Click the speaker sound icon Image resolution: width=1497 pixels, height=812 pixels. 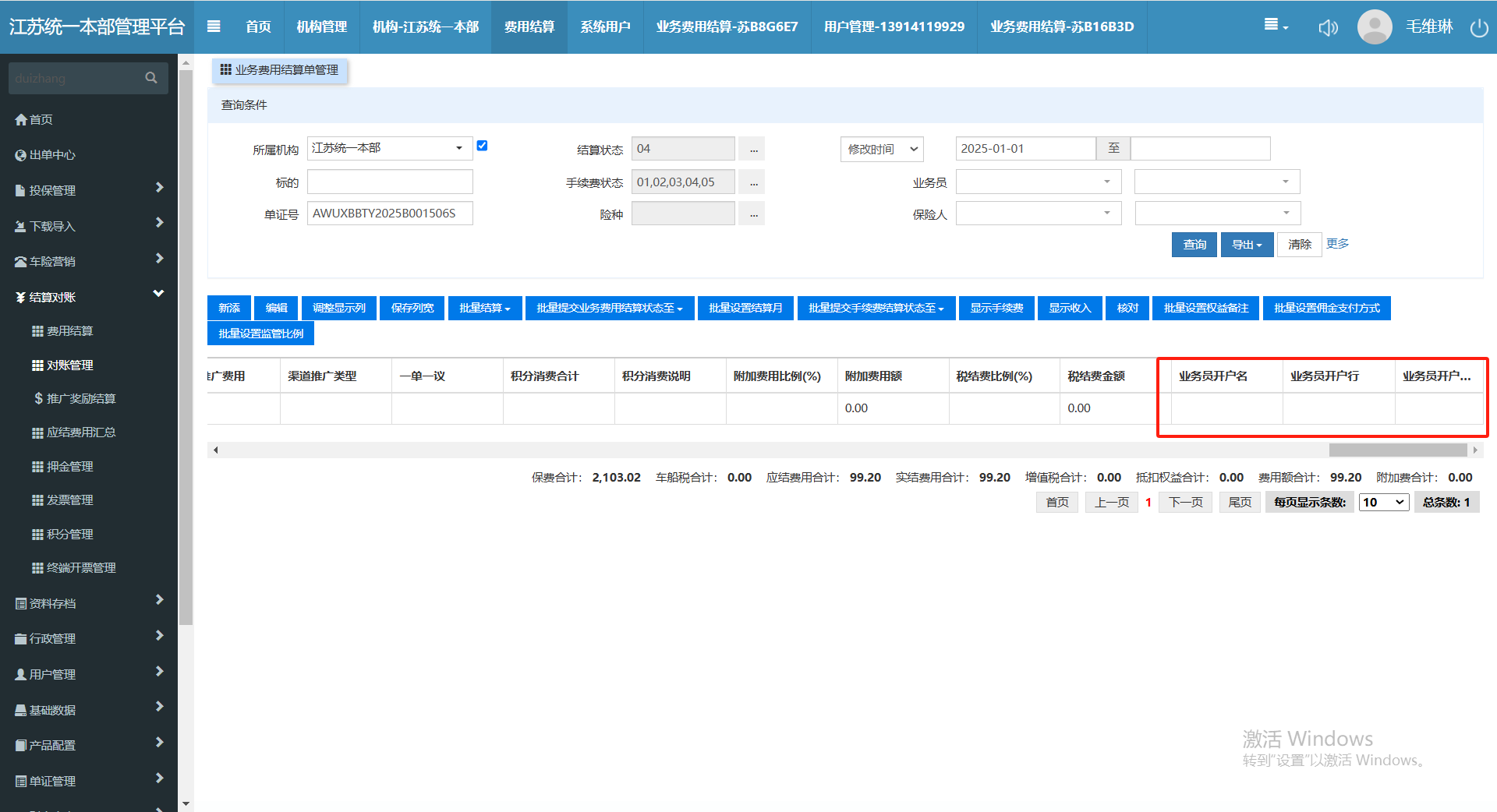pyautogui.click(x=1328, y=28)
